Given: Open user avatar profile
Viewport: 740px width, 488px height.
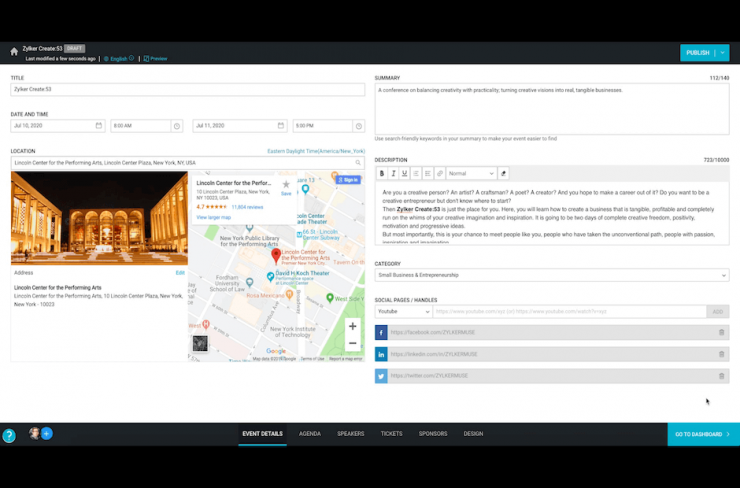Looking at the screenshot, I should (34, 433).
